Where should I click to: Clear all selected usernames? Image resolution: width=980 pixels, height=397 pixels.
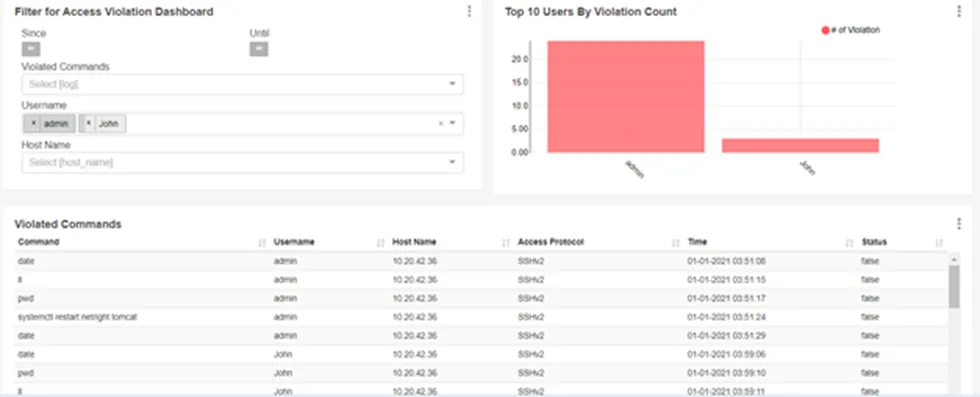click(x=441, y=124)
